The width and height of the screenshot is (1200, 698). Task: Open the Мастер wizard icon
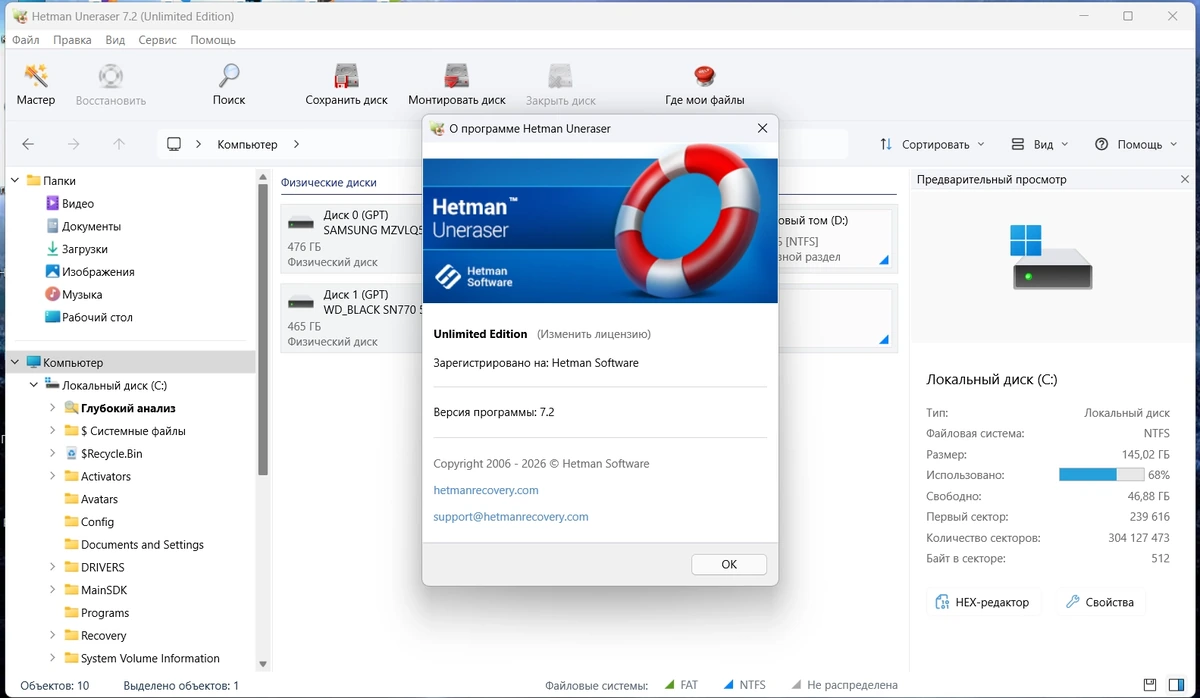(36, 76)
